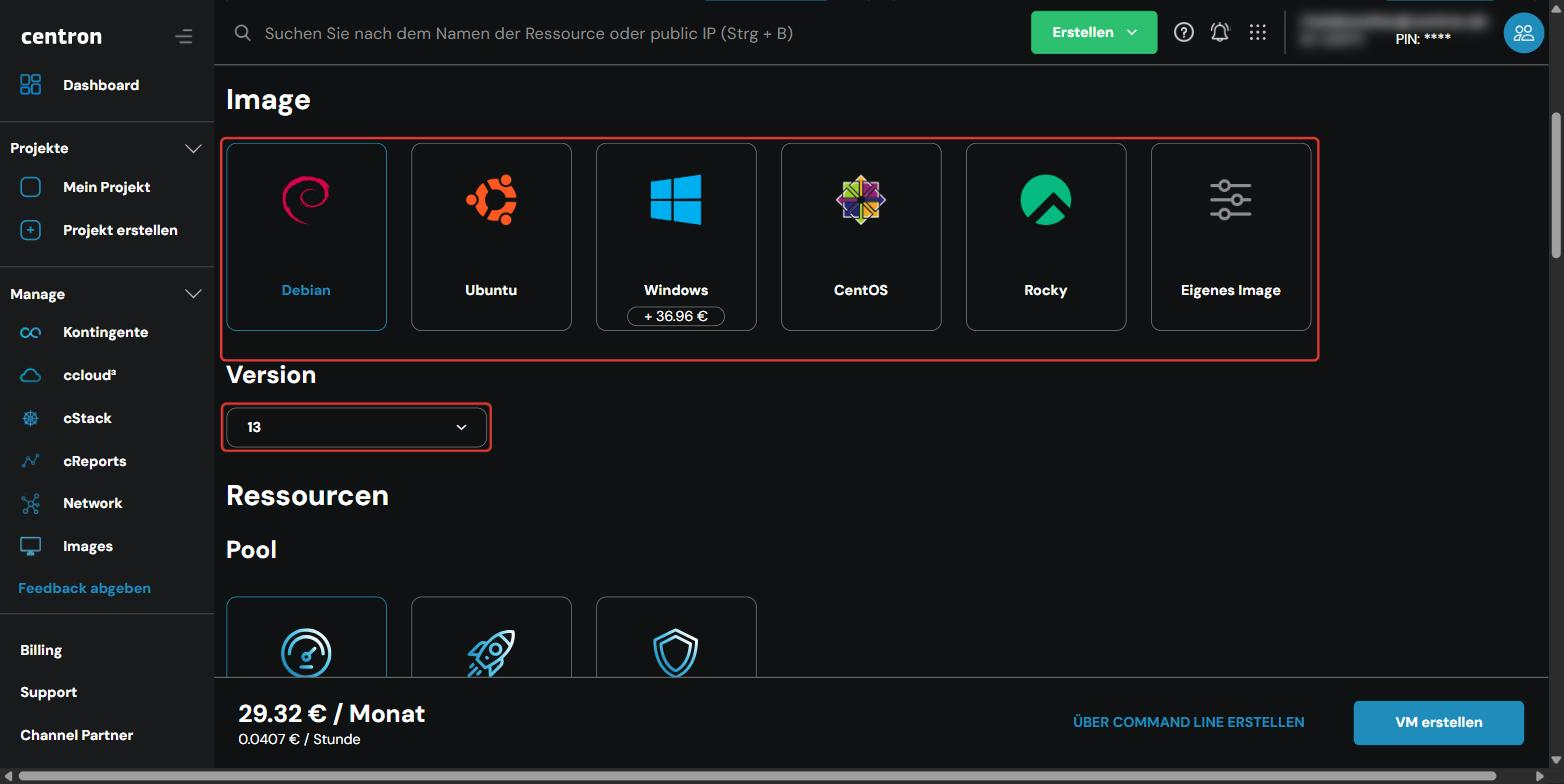Open Projekt erstellen in sidebar
The width and height of the screenshot is (1564, 784).
tap(120, 230)
